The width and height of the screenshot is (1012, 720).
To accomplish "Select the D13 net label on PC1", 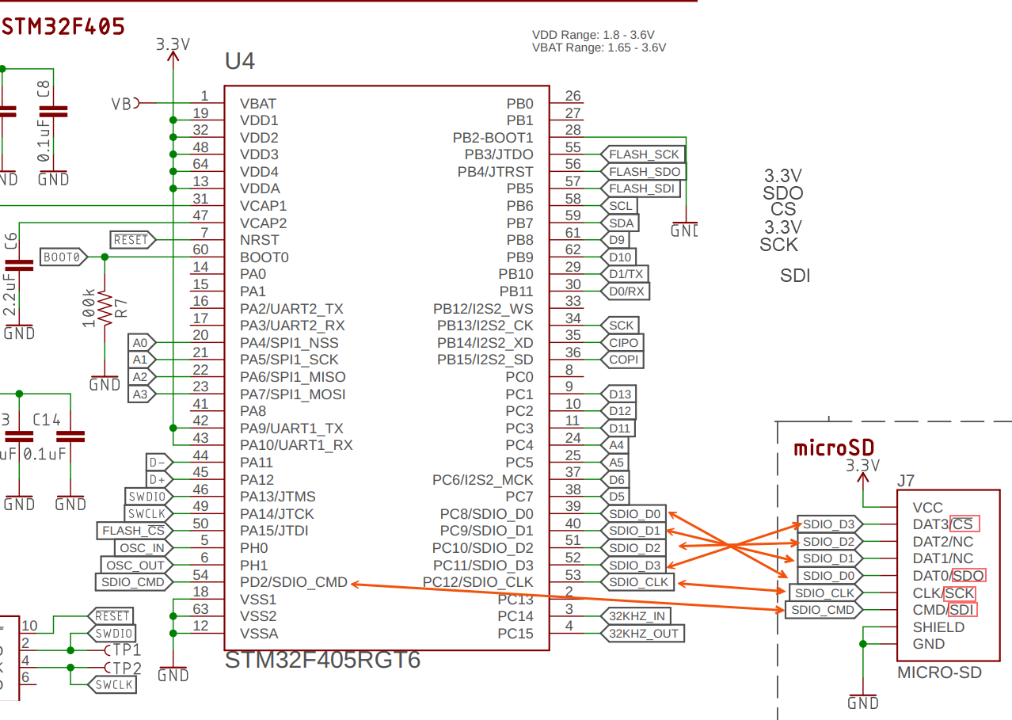I will [x=619, y=394].
